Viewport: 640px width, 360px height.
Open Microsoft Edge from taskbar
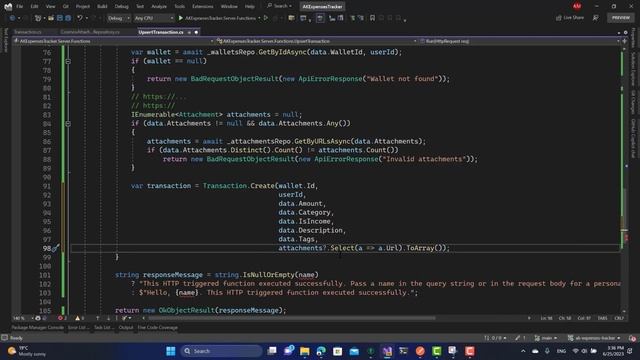321,351
